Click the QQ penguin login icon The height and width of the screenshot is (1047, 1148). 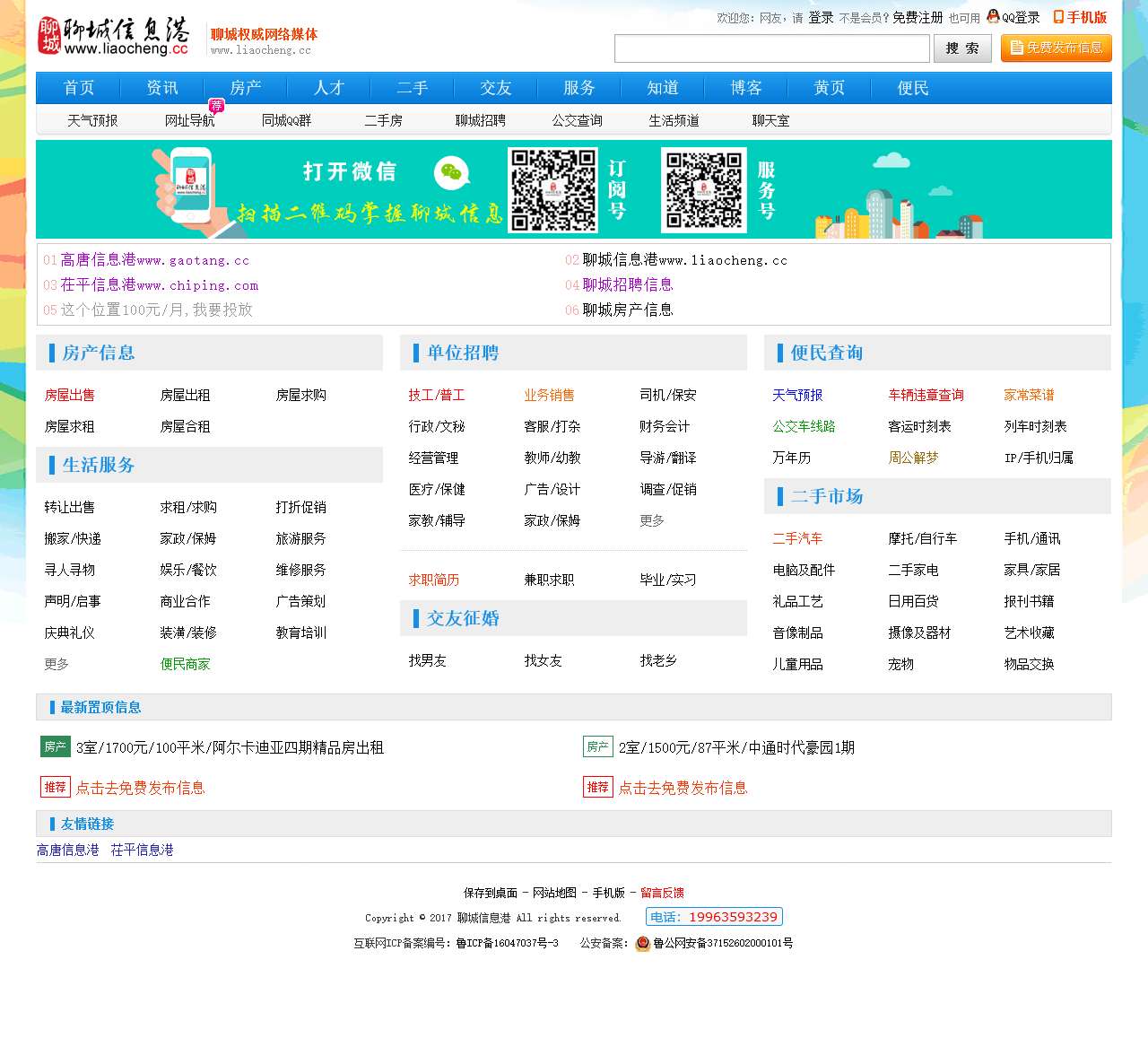click(x=993, y=16)
